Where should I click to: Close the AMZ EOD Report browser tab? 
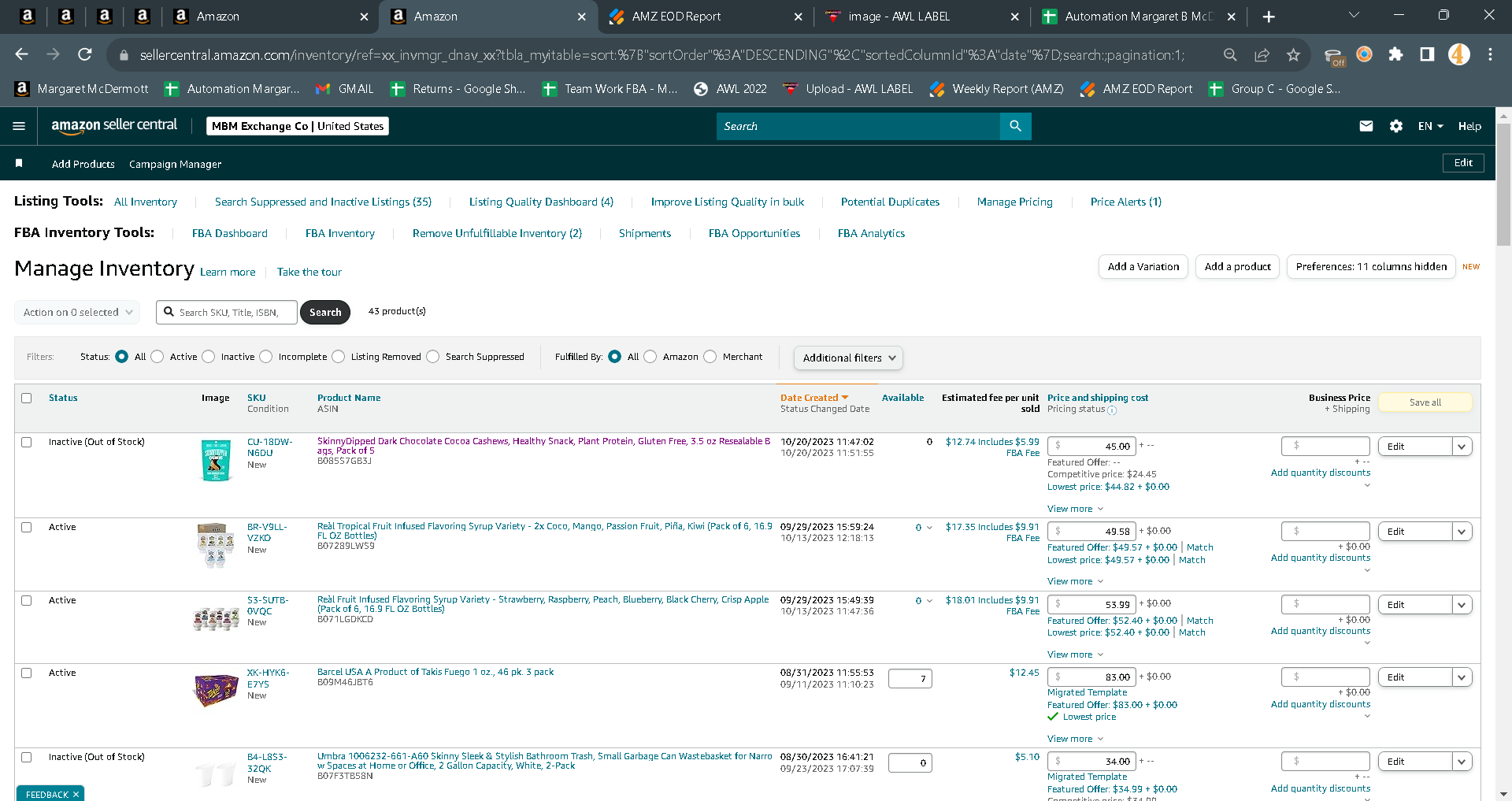click(798, 17)
